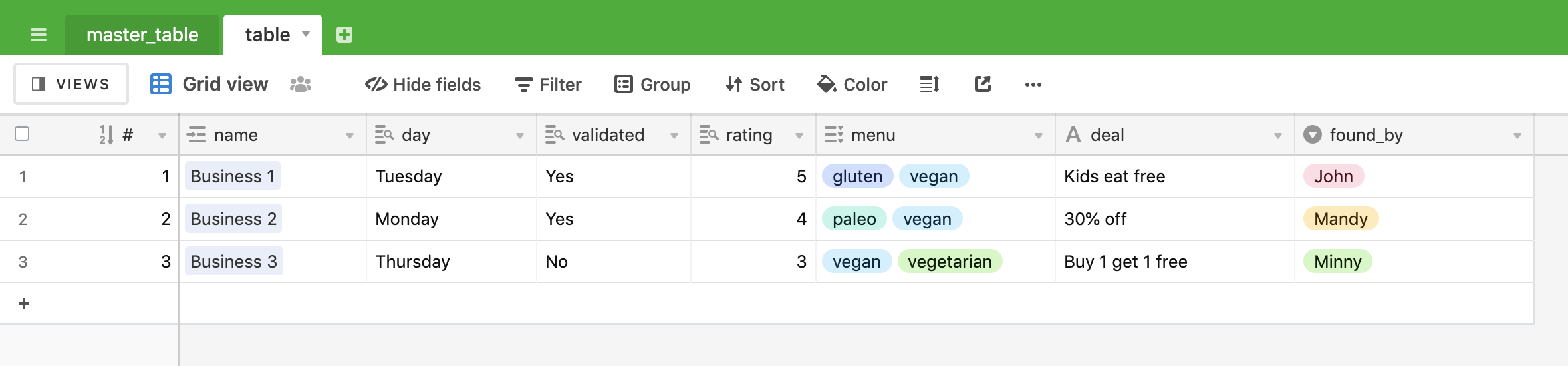
Task: Open the share view icon
Action: point(983,84)
